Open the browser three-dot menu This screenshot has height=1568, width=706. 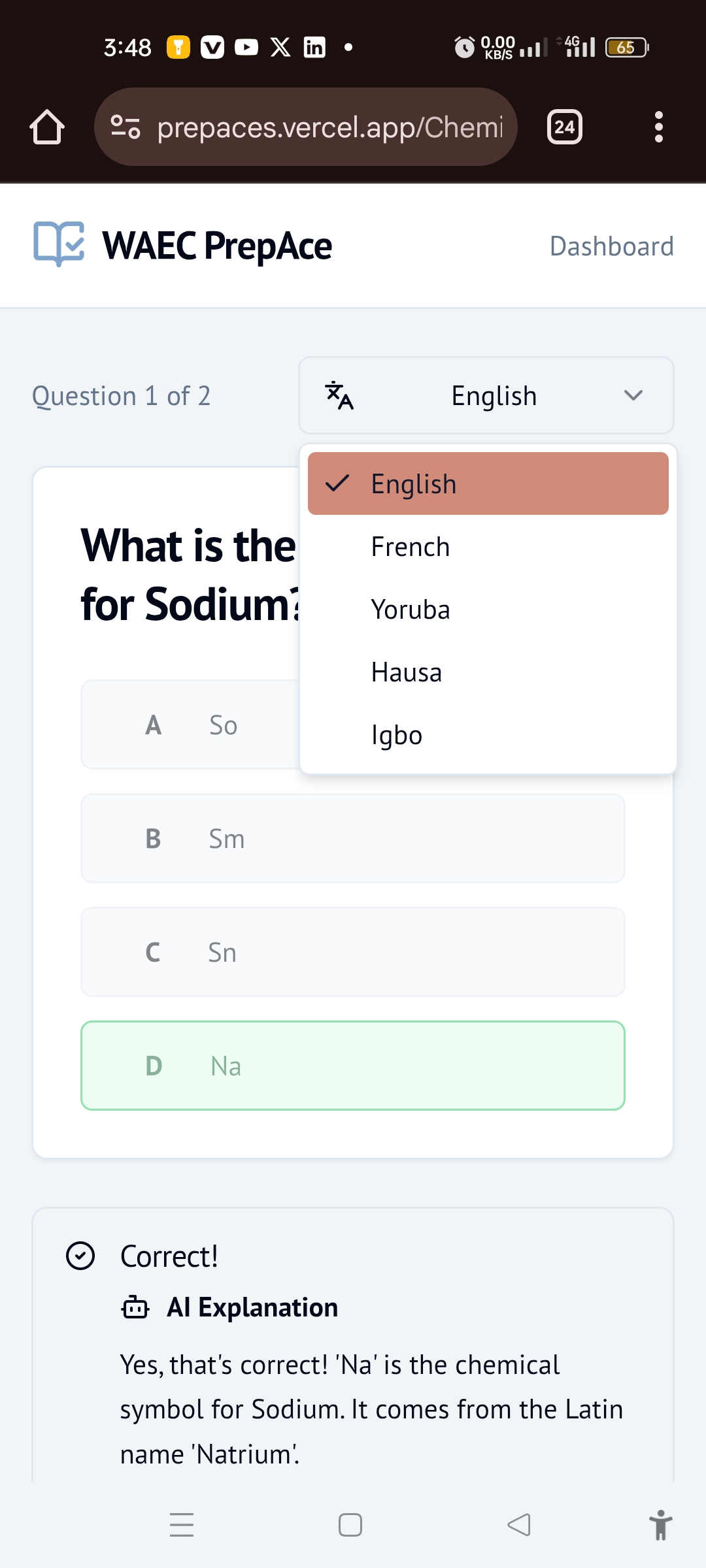click(658, 127)
